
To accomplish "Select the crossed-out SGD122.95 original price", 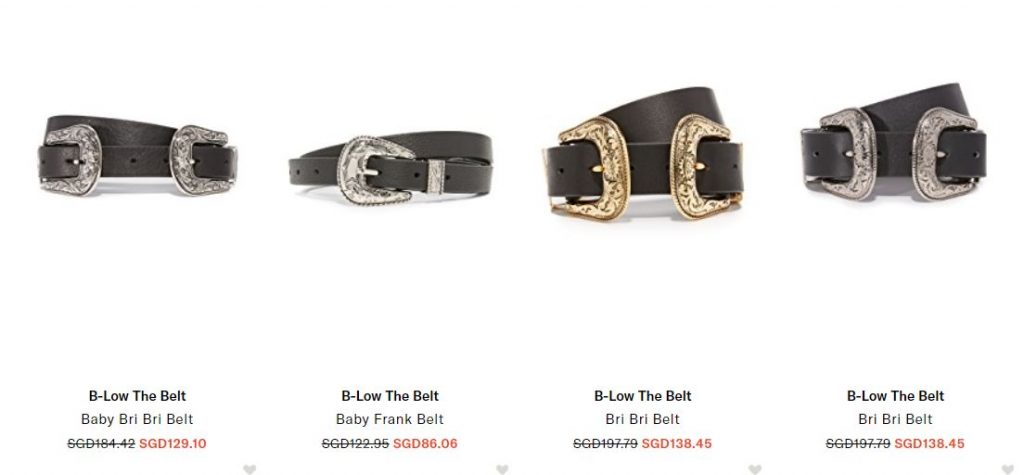I will [355, 444].
